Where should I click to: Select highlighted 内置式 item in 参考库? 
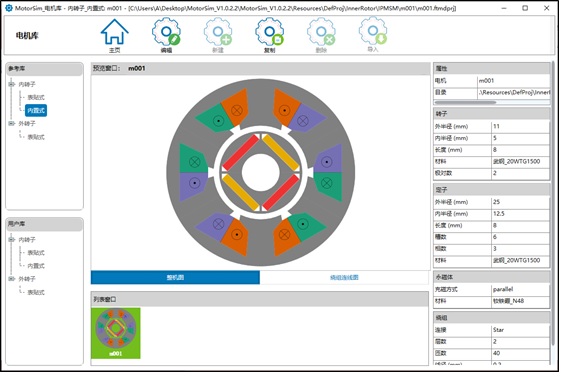(x=36, y=111)
